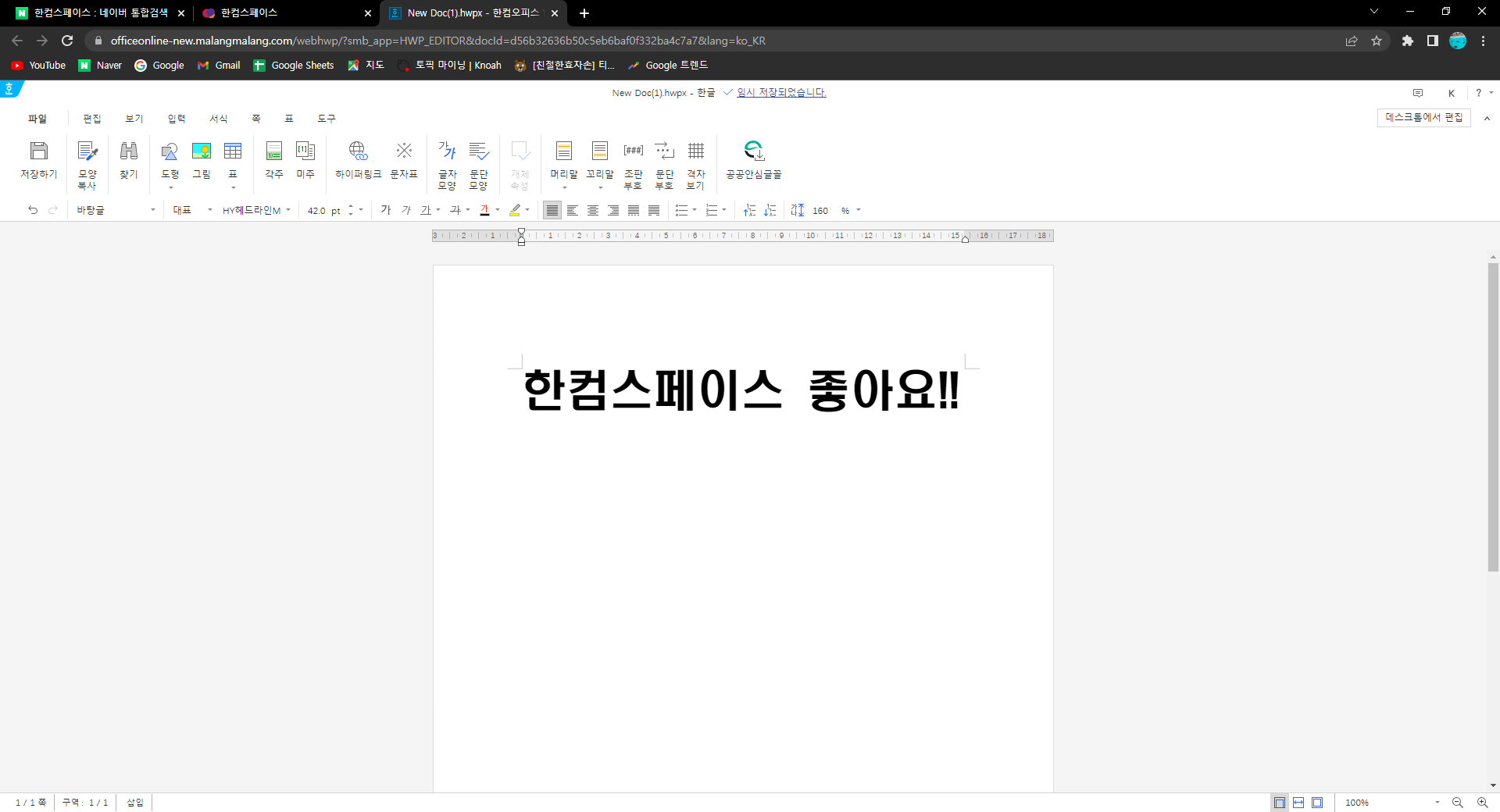This screenshot has width=1500, height=812.
Task: Insert a table with the ribbon 표 icon
Action: coord(233,151)
